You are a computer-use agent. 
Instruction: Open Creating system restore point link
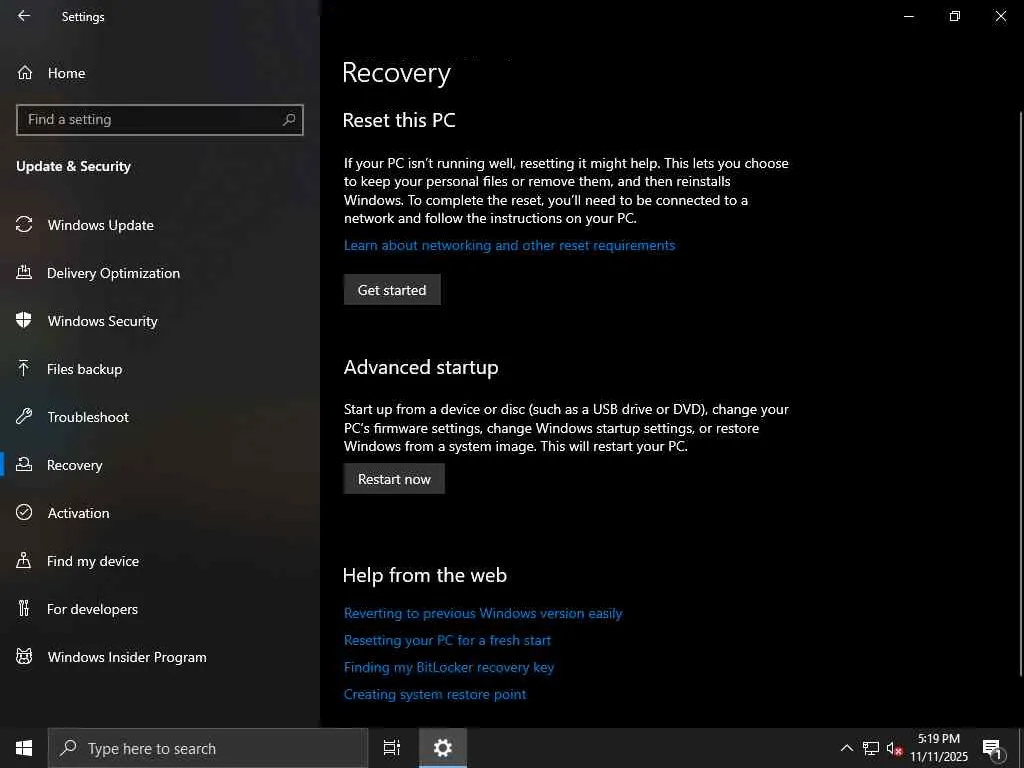tap(435, 694)
